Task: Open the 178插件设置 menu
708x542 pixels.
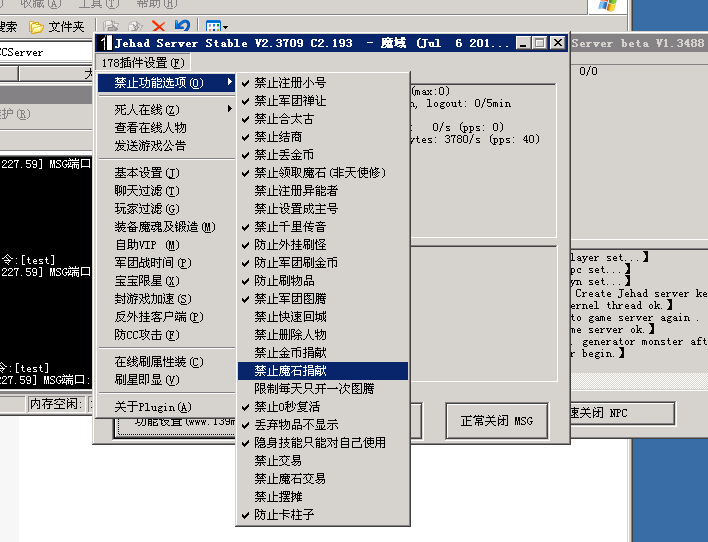Action: (x=143, y=63)
